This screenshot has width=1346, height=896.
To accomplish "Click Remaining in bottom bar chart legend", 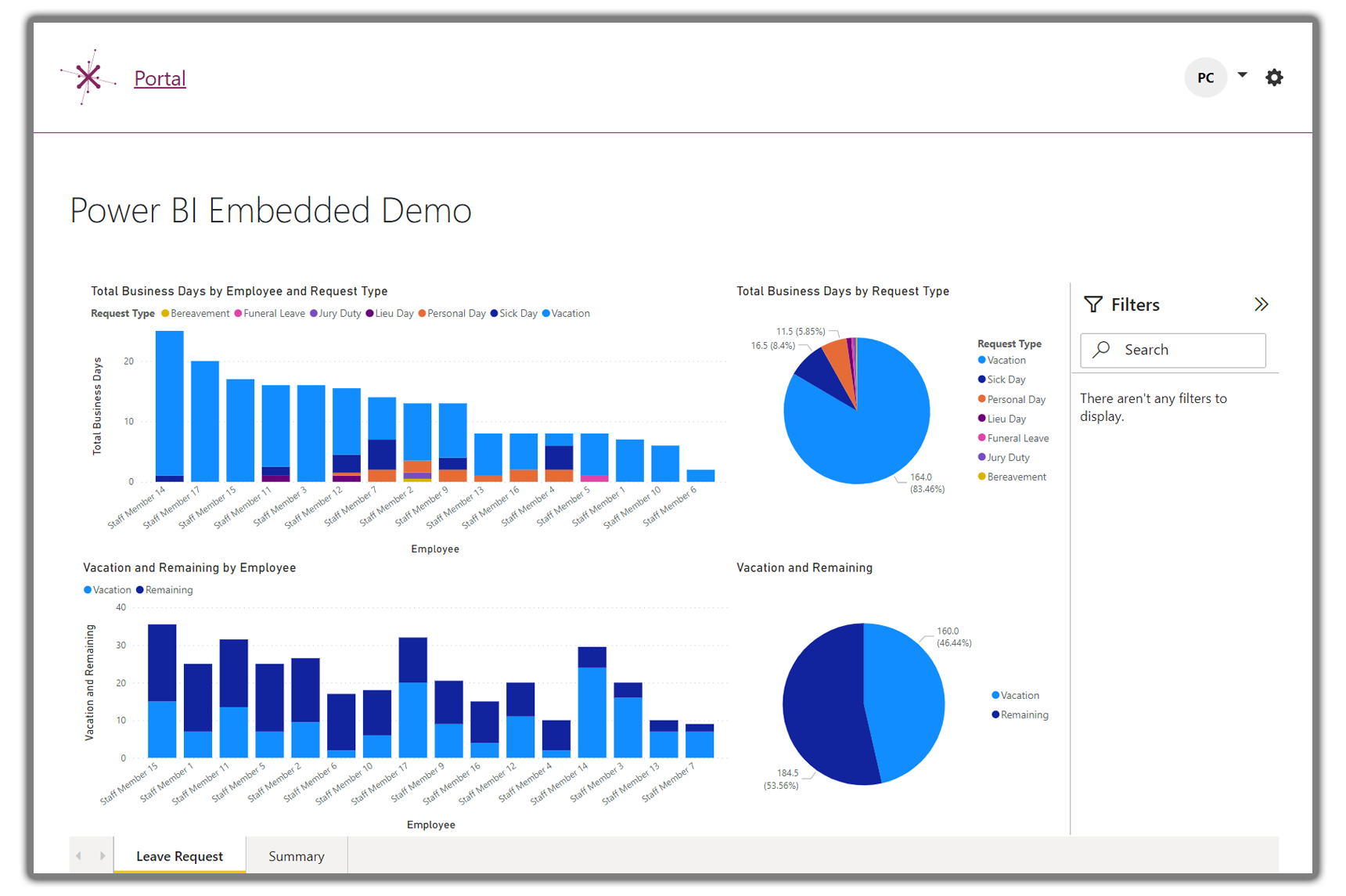I will 164,590.
